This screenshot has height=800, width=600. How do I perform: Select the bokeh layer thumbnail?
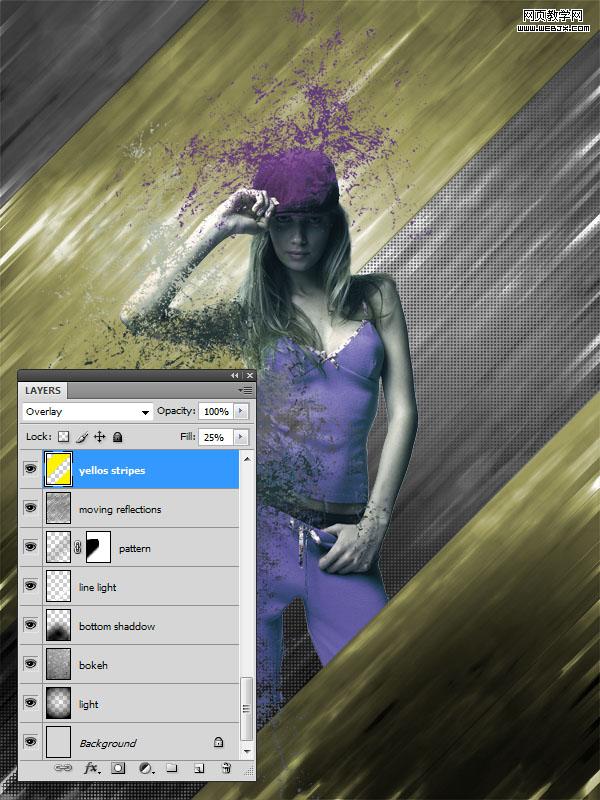59,664
